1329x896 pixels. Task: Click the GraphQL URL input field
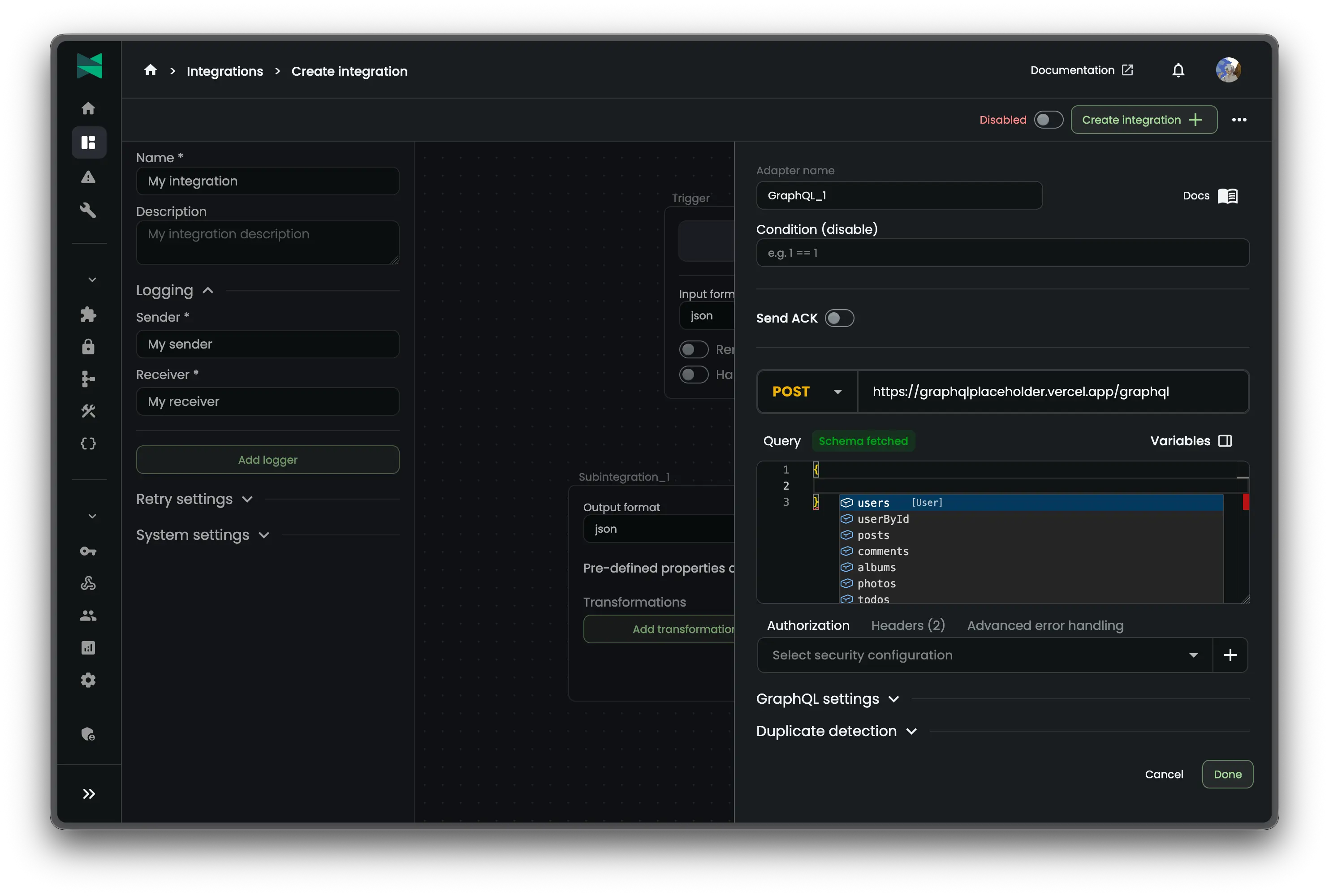(1053, 392)
